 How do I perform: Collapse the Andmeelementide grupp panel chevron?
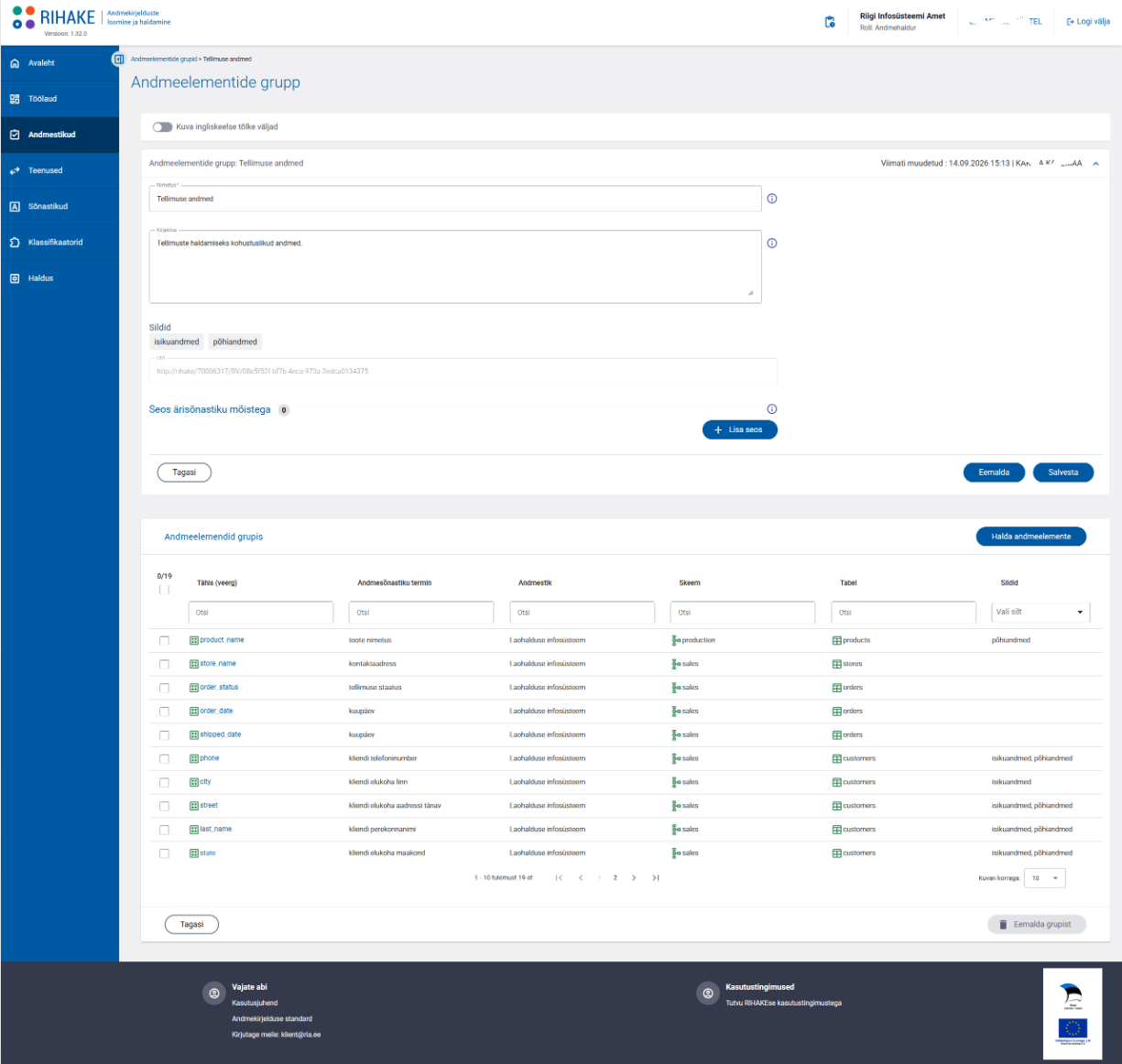point(1095,164)
